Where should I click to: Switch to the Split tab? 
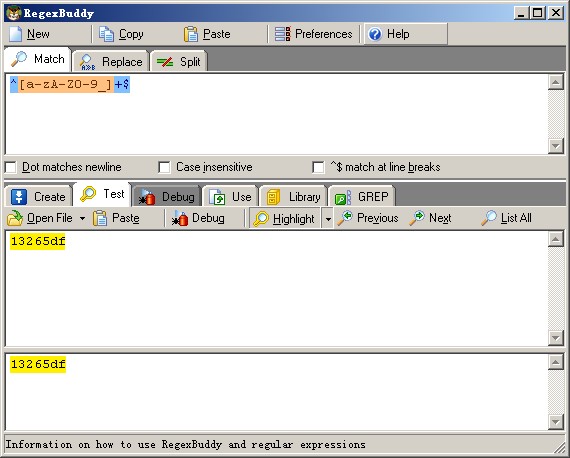coord(178,62)
